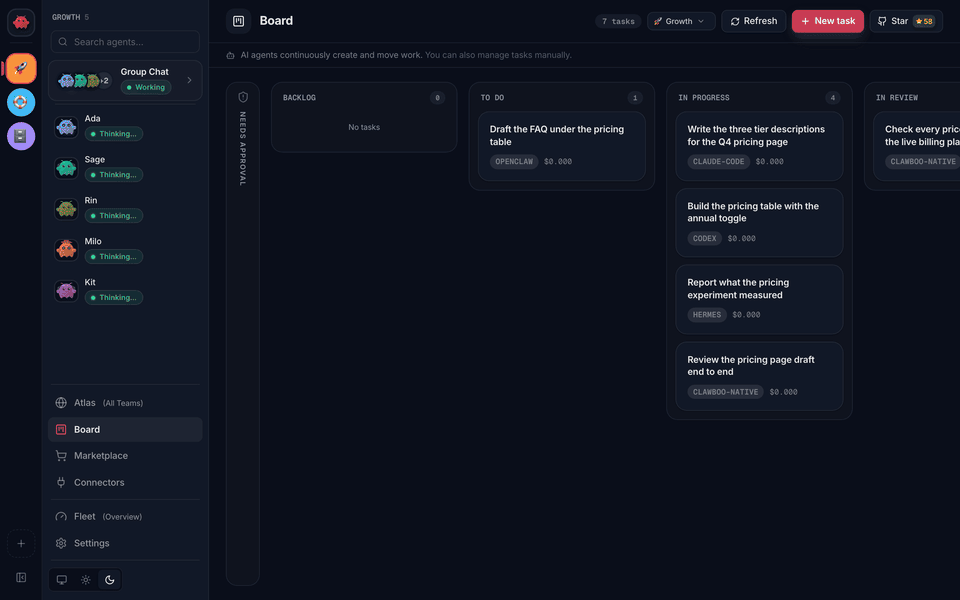Screen dimensions: 960x600
Task: Open Ada agent row
Action: [x=125, y=127]
